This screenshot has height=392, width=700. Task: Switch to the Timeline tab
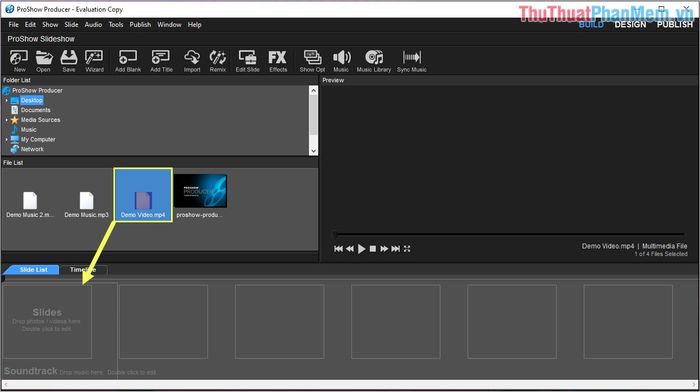click(83, 270)
